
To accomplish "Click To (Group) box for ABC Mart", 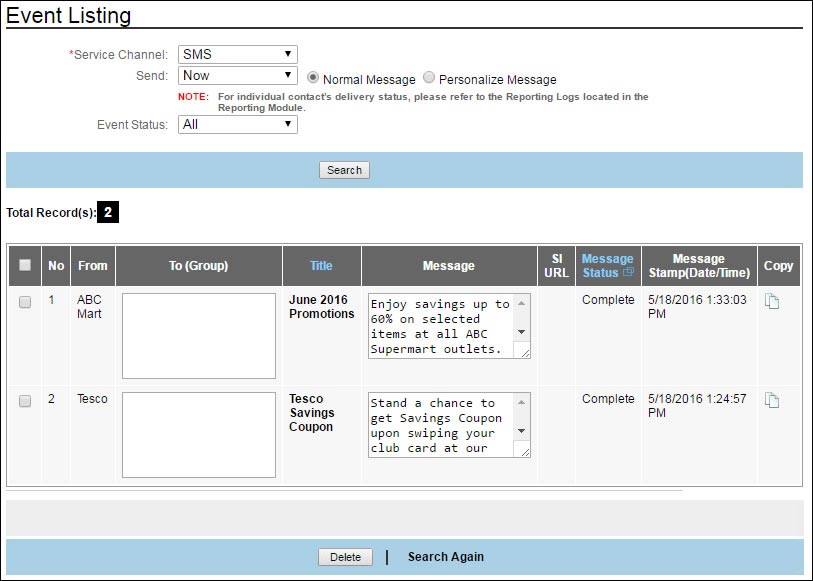I will (x=198, y=336).
